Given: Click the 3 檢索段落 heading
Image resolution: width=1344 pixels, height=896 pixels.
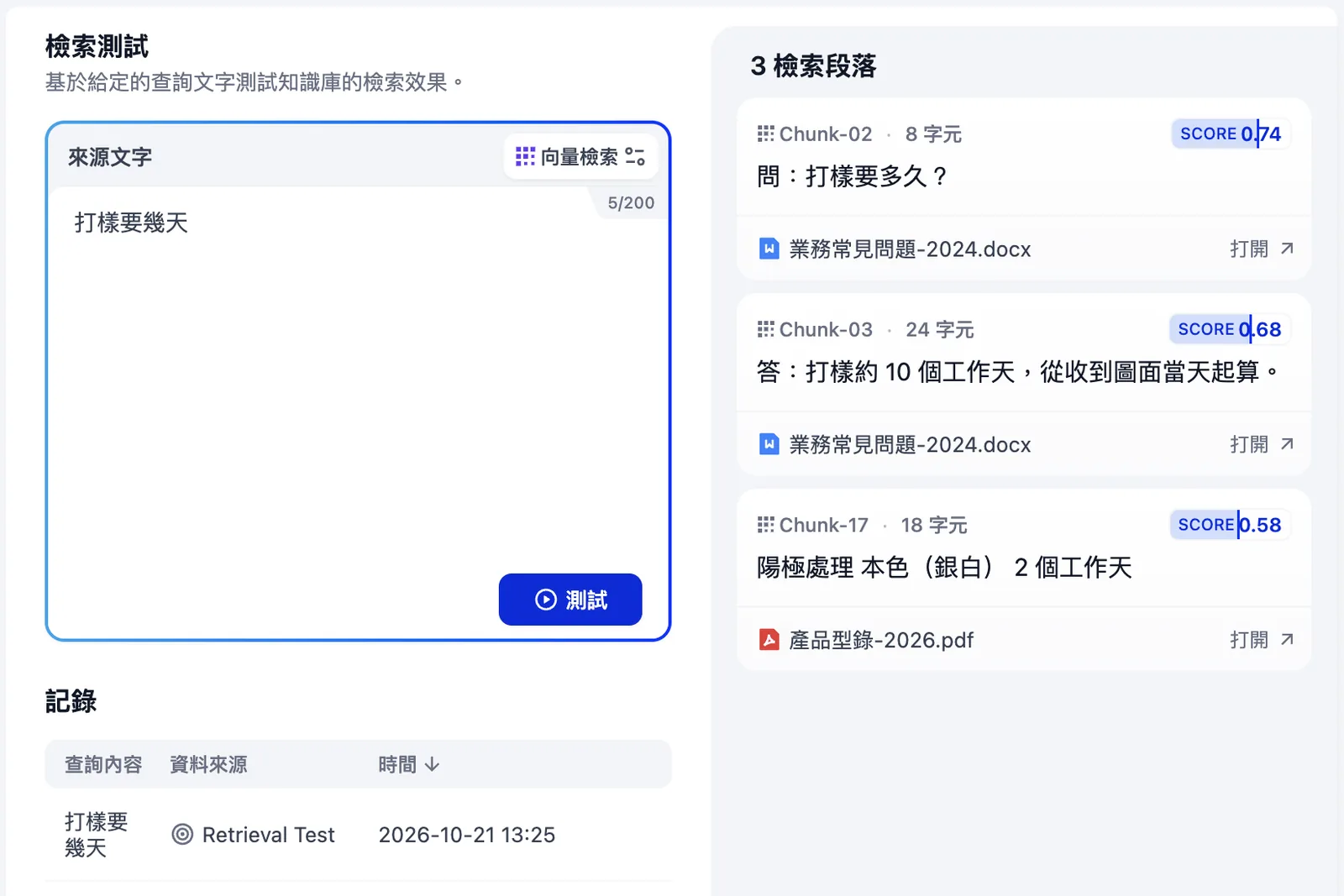Looking at the screenshot, I should 813,65.
